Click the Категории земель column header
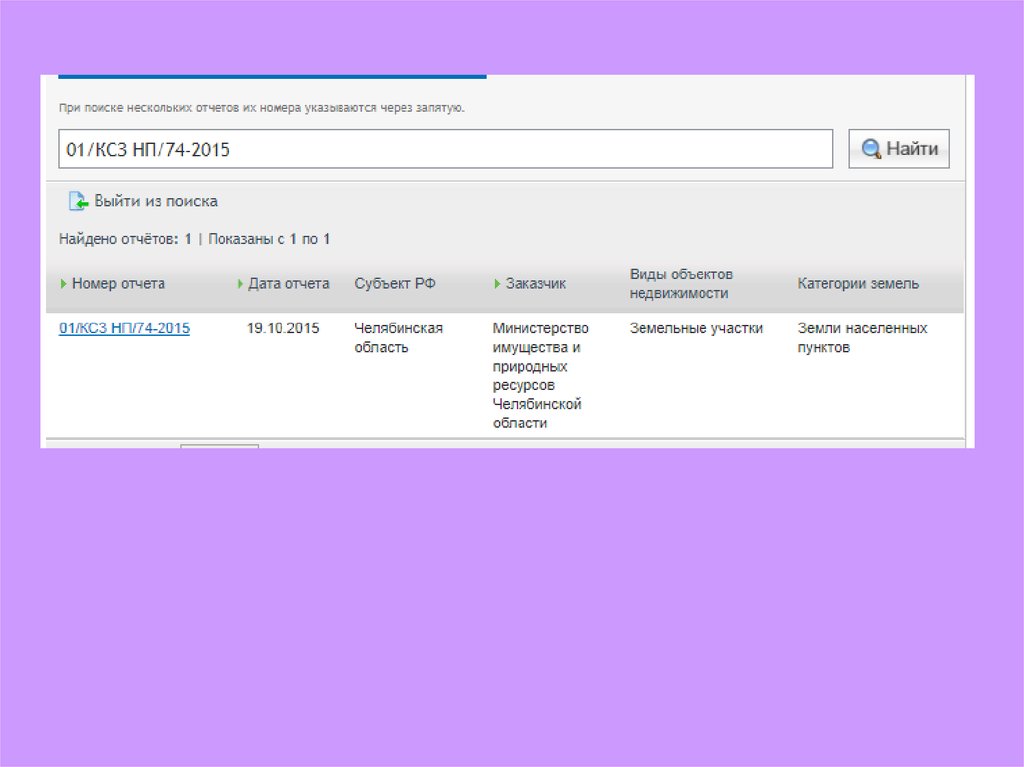Viewport: 1024px width, 767px height. click(x=858, y=284)
